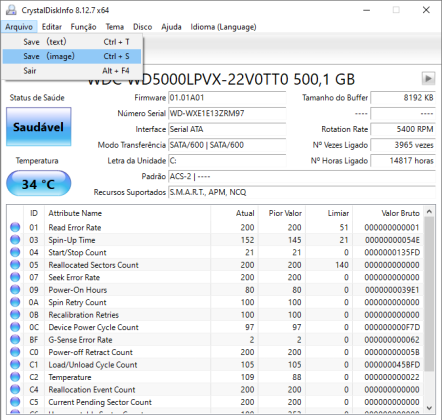Click status orb for Reallocation Event Count

click(15, 389)
